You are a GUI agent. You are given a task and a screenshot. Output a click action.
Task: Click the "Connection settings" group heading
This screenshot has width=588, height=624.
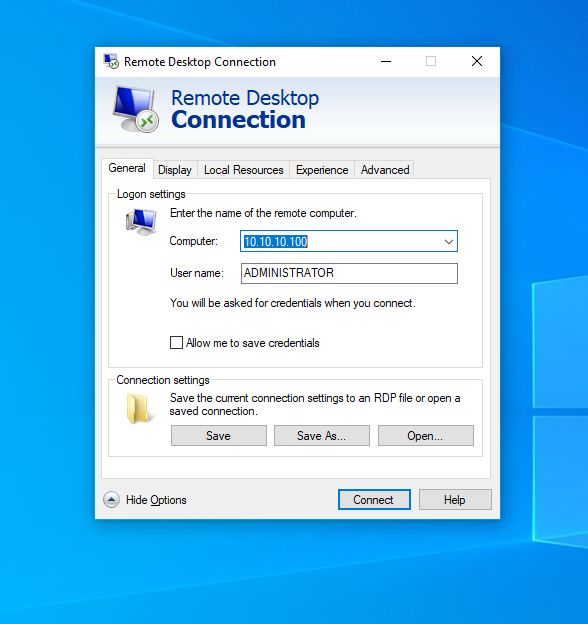(x=163, y=380)
